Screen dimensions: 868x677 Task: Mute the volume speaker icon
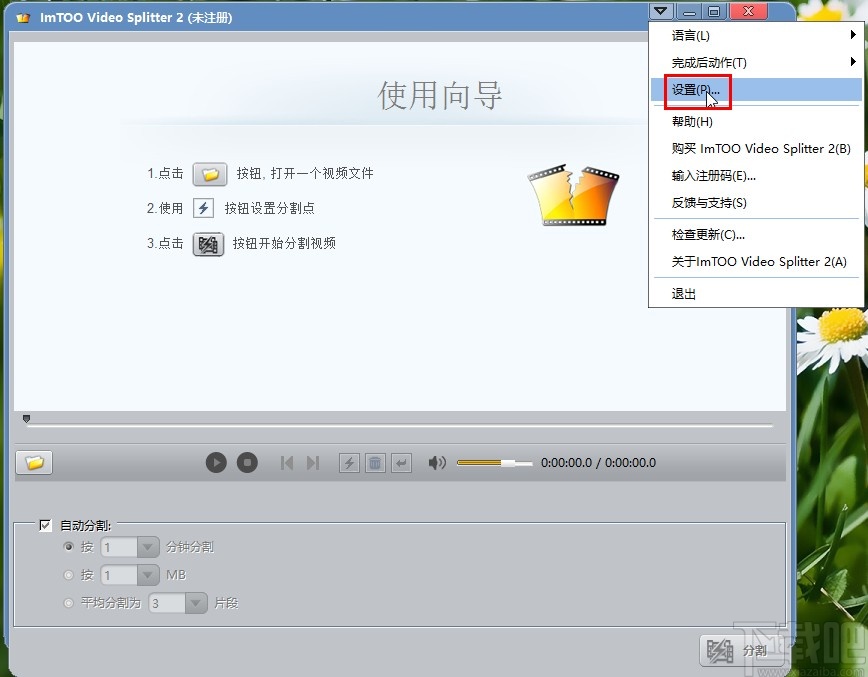click(437, 462)
